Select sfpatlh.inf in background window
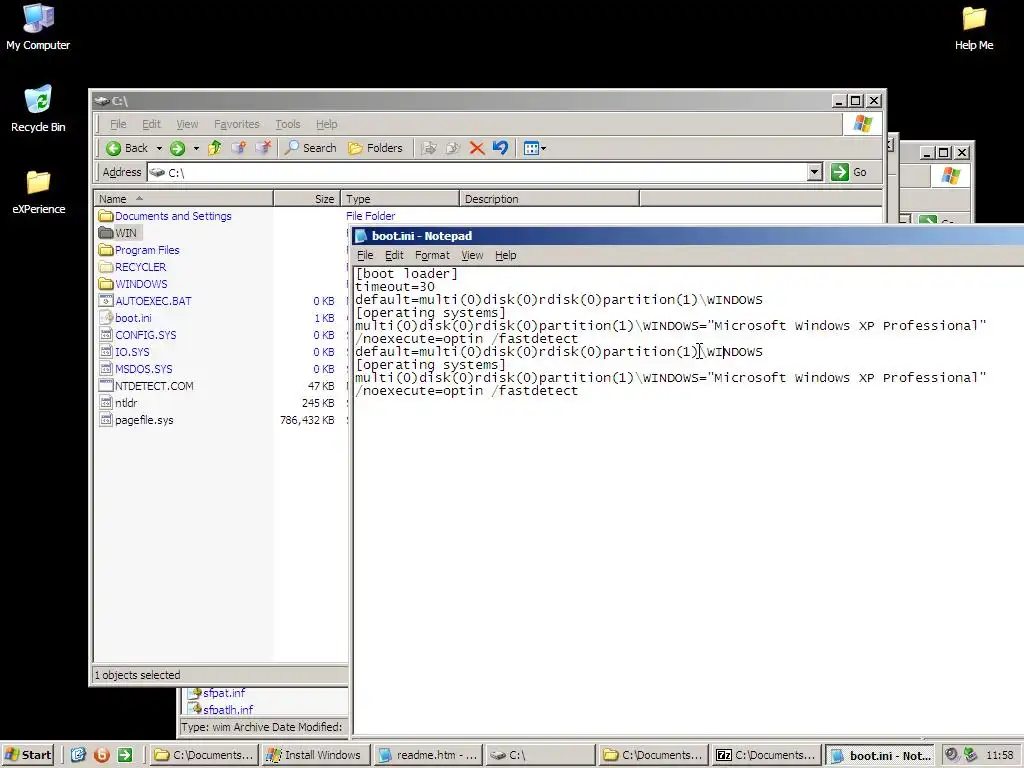Viewport: 1024px width, 768px height. click(x=221, y=710)
